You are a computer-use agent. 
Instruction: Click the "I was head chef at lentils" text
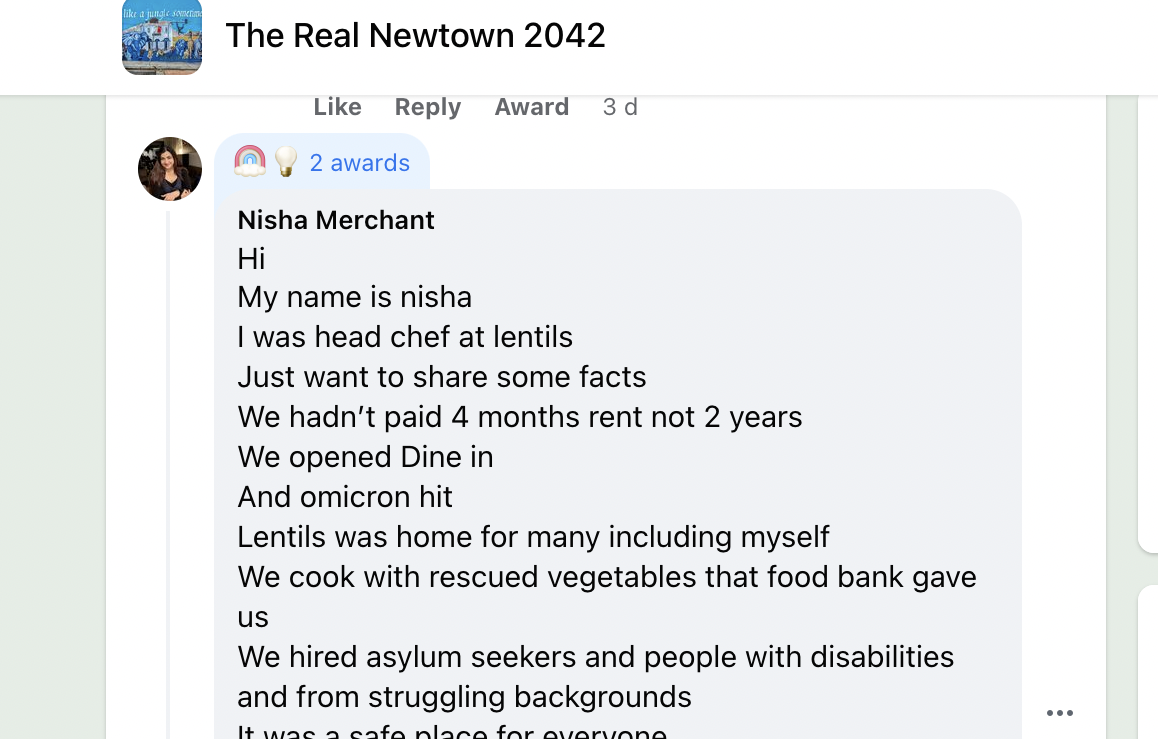pyautogui.click(x=405, y=337)
